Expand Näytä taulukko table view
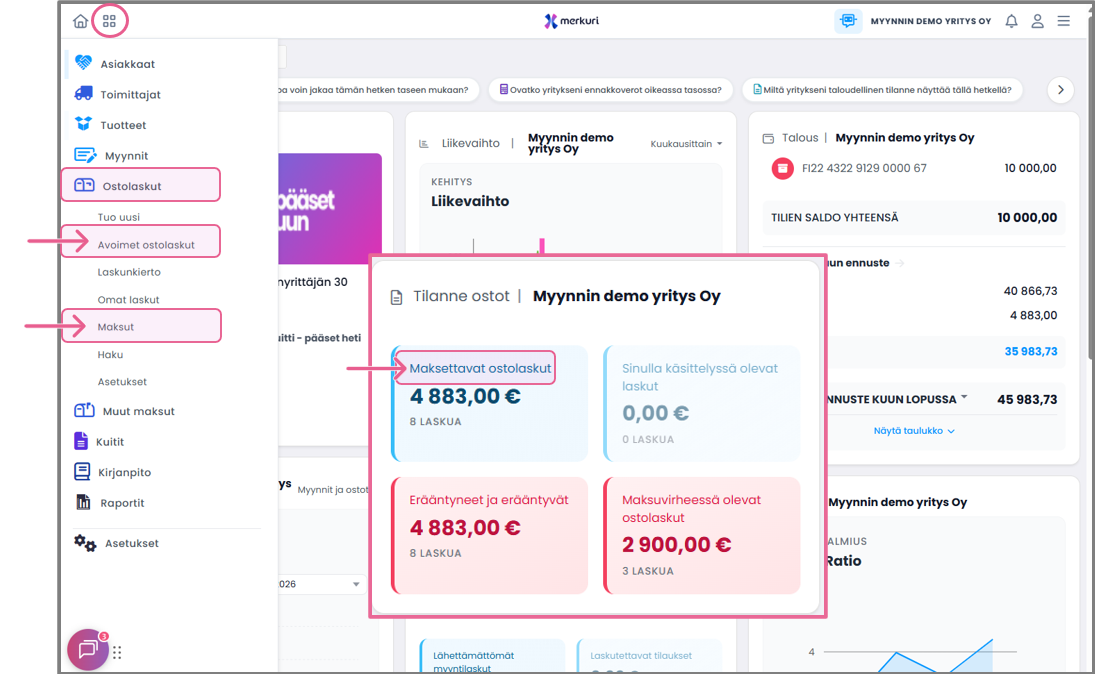This screenshot has height=674, width=1095. pyautogui.click(x=913, y=431)
